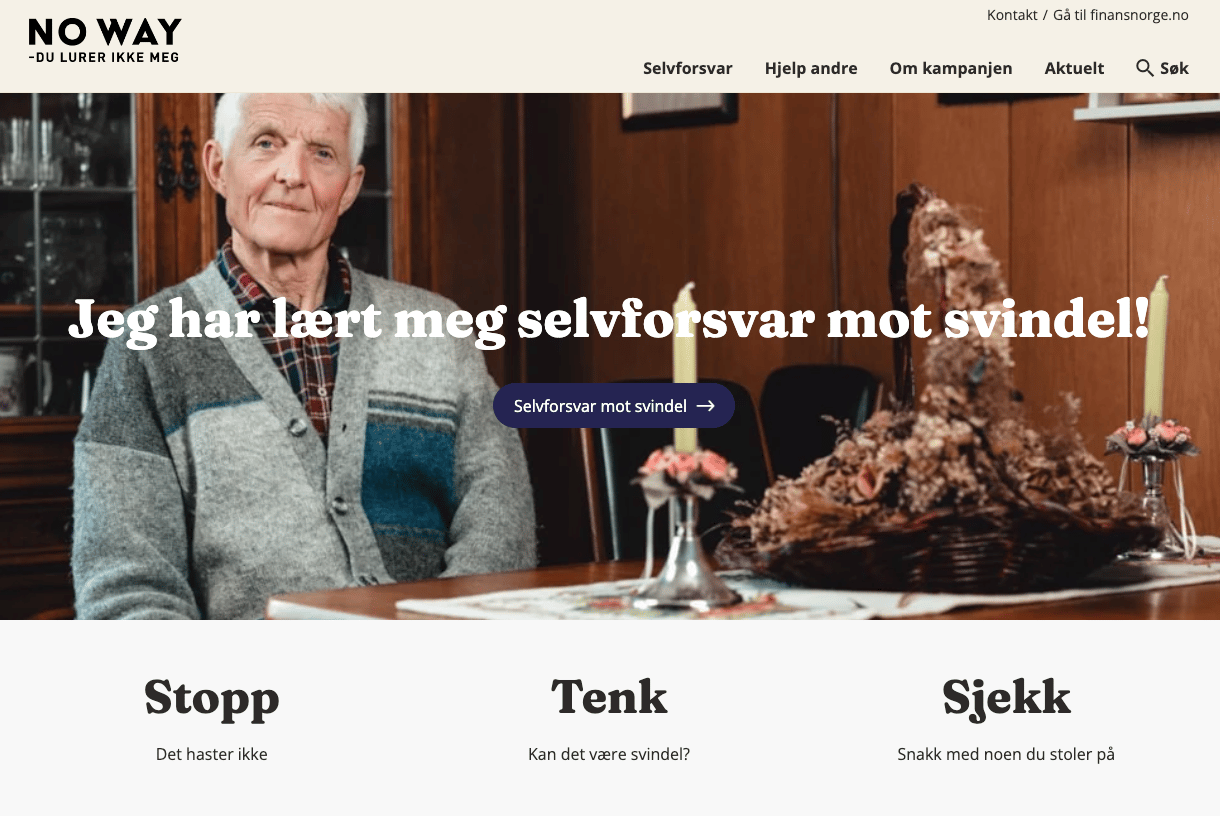Select Aktuelt in the navigation bar

coord(1074,68)
